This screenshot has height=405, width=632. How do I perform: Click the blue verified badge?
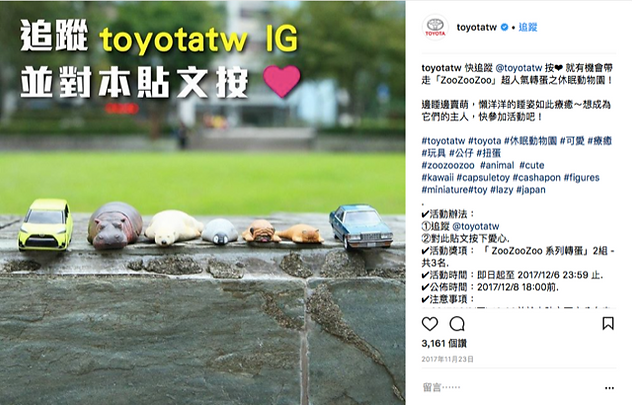(x=504, y=27)
